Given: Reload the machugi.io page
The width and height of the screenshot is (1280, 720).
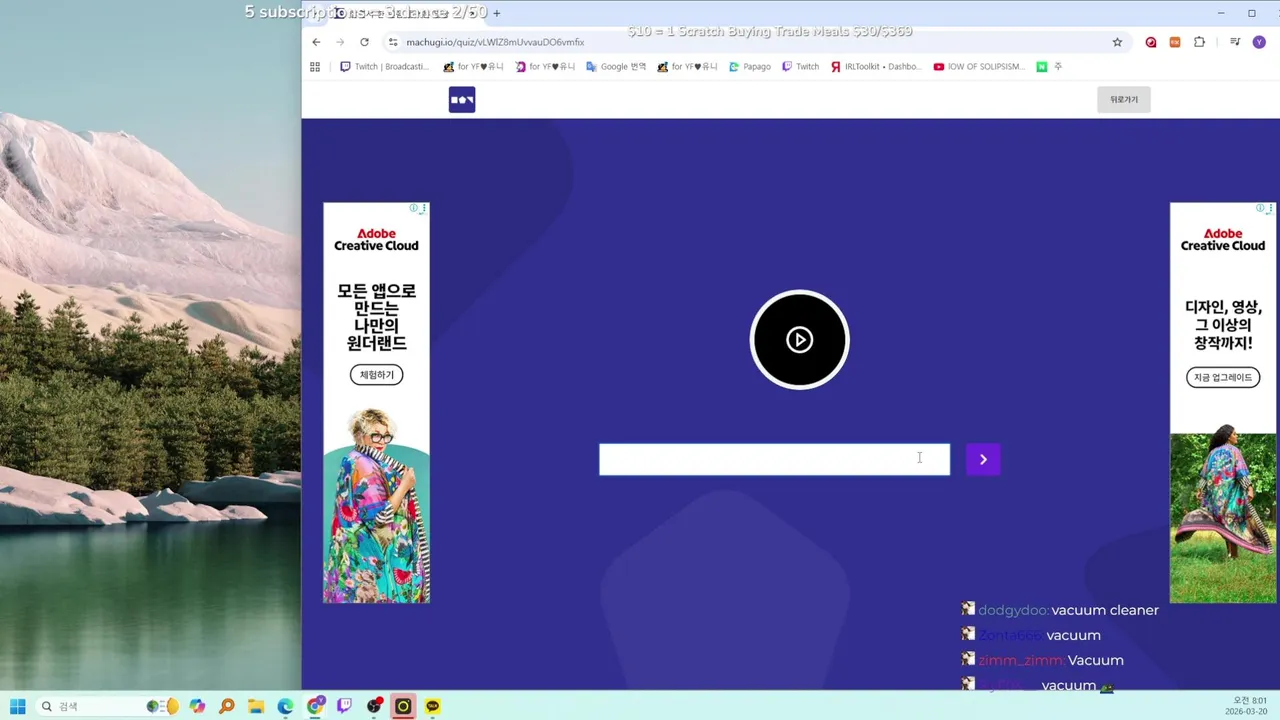Looking at the screenshot, I should pos(364,42).
